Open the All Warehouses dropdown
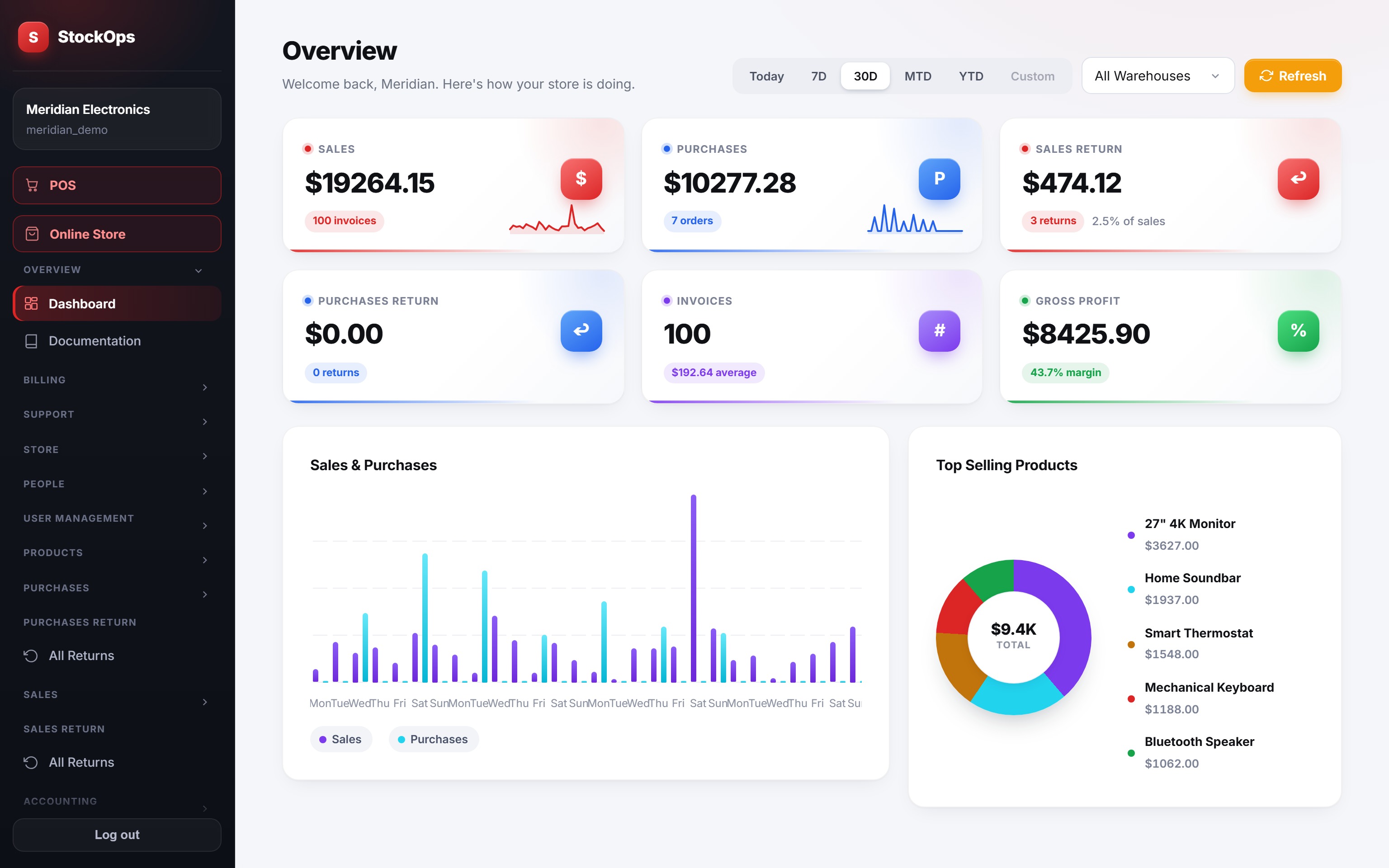The image size is (1389, 868). [x=1157, y=76]
